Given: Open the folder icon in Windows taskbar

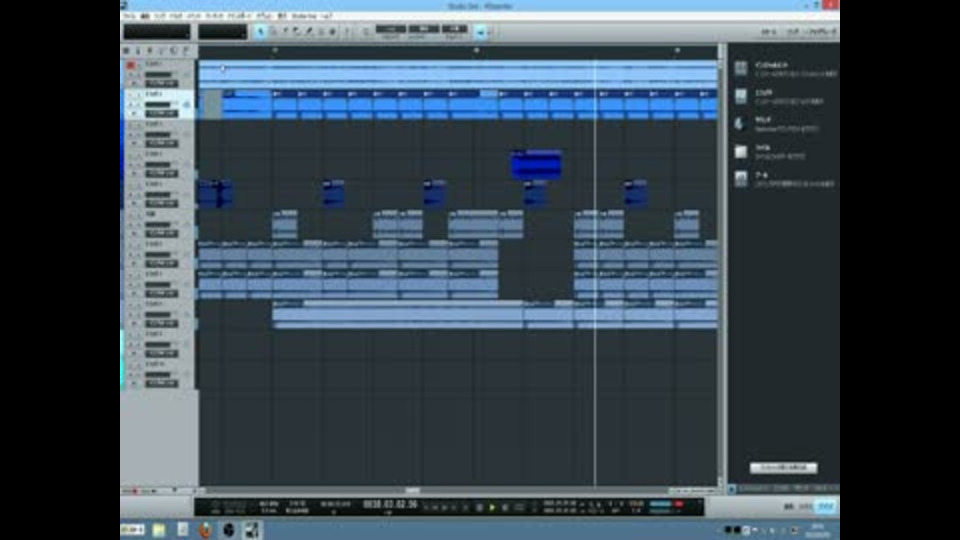Looking at the screenshot, I should tap(159, 530).
